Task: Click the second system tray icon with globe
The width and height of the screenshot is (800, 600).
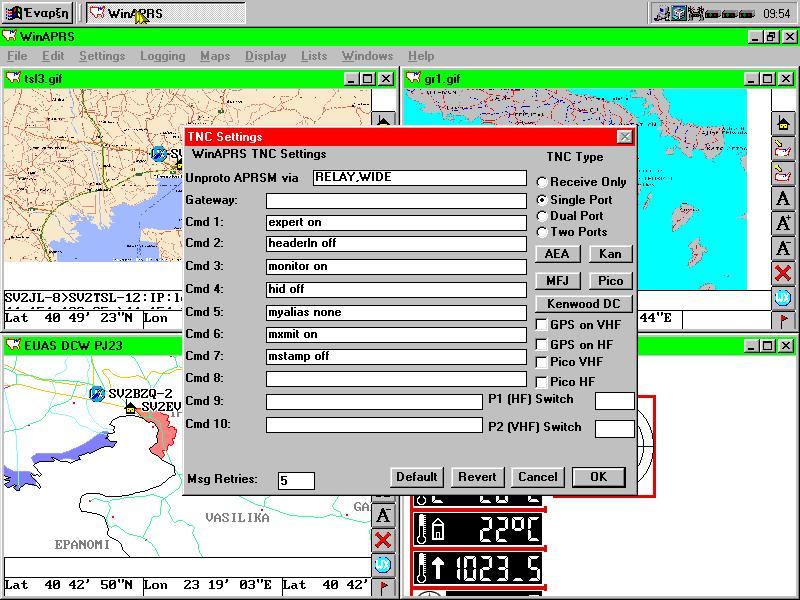Action: click(x=678, y=13)
